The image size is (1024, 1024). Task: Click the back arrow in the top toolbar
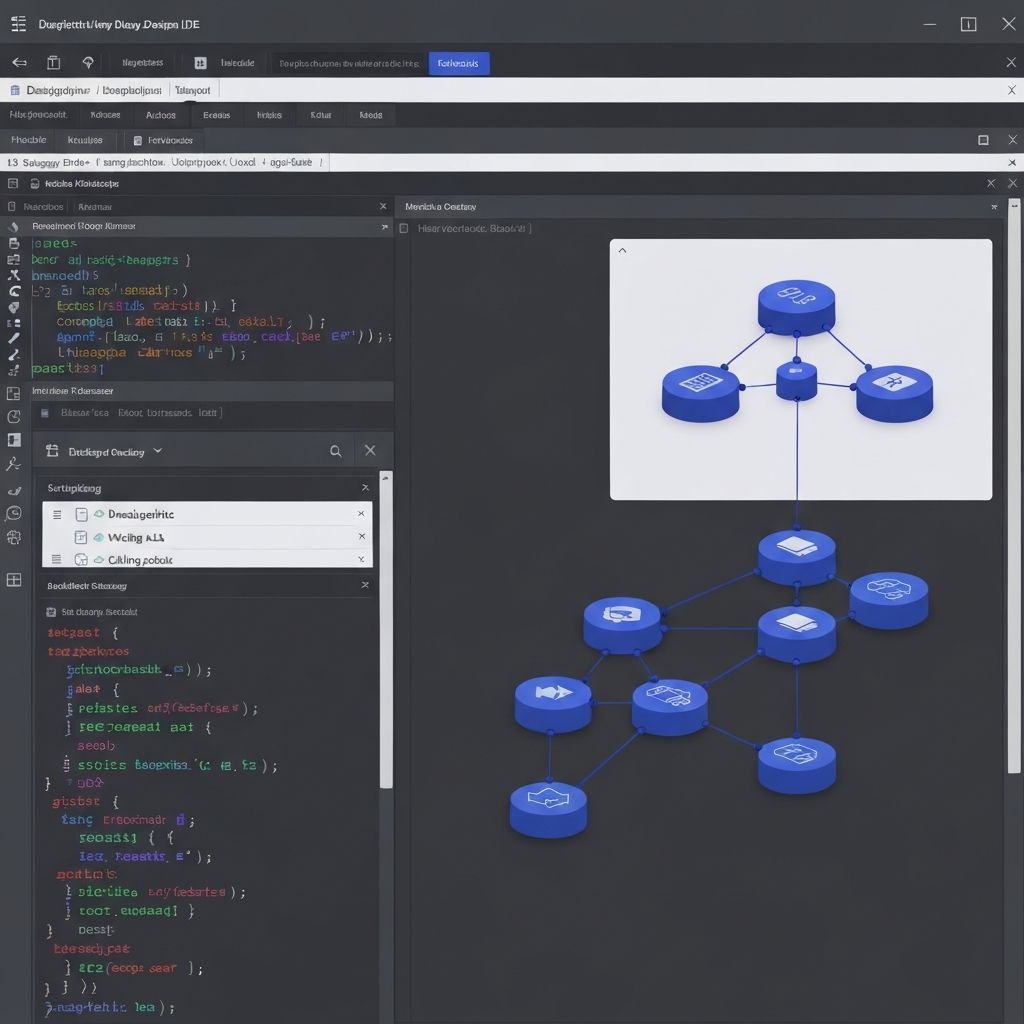tap(19, 63)
